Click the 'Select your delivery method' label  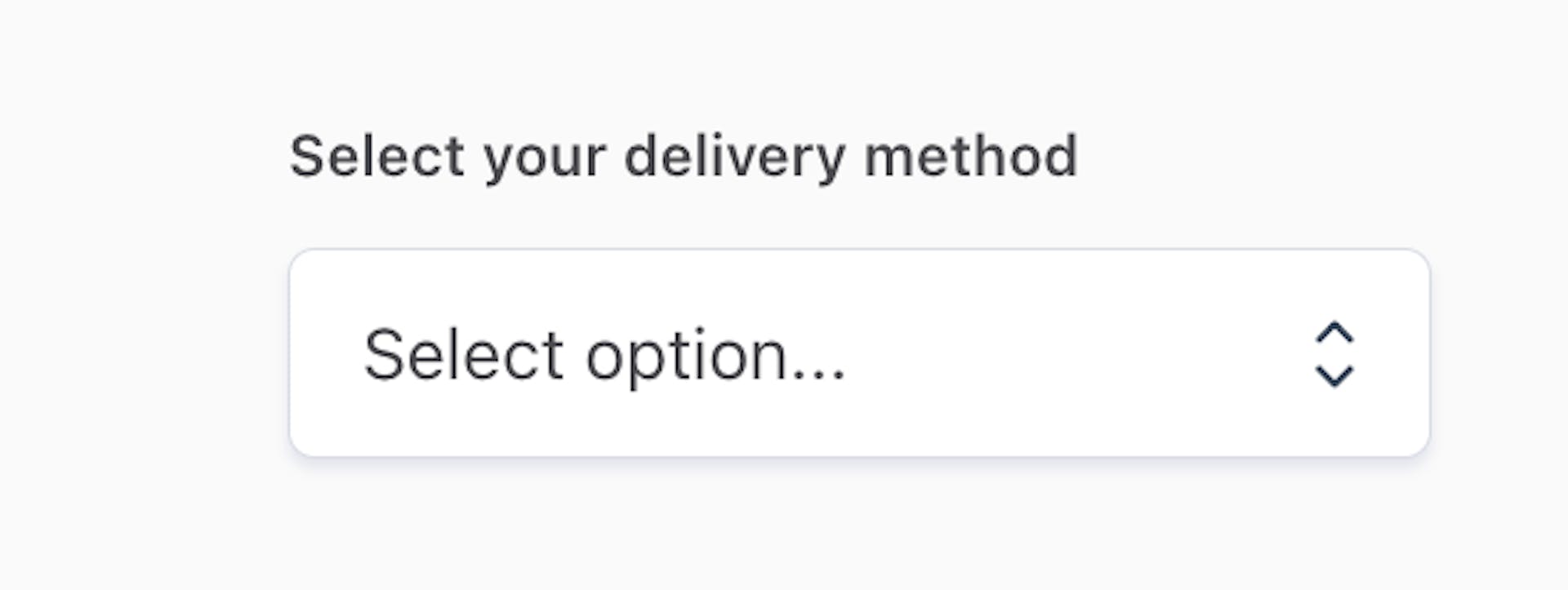point(684,156)
